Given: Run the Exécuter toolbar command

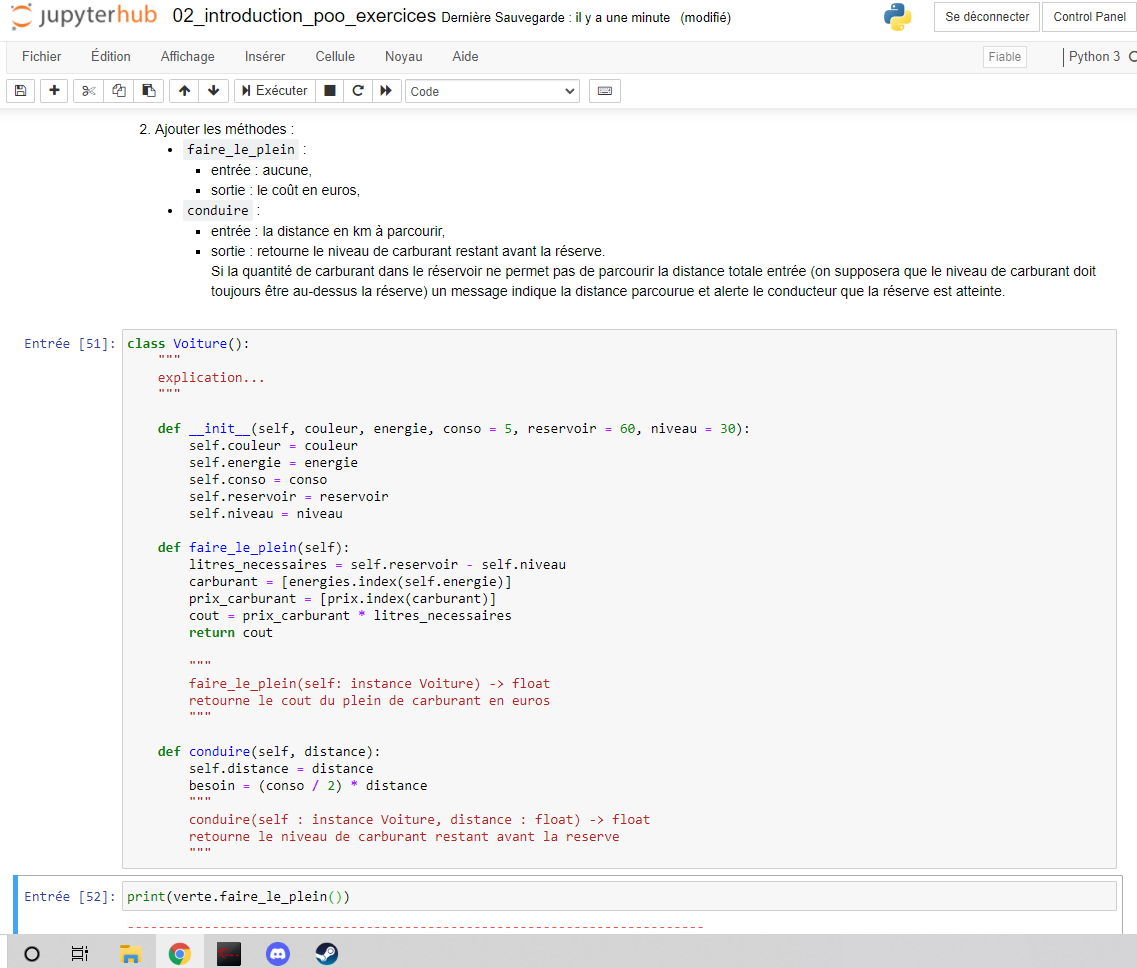Looking at the screenshot, I should click(273, 90).
